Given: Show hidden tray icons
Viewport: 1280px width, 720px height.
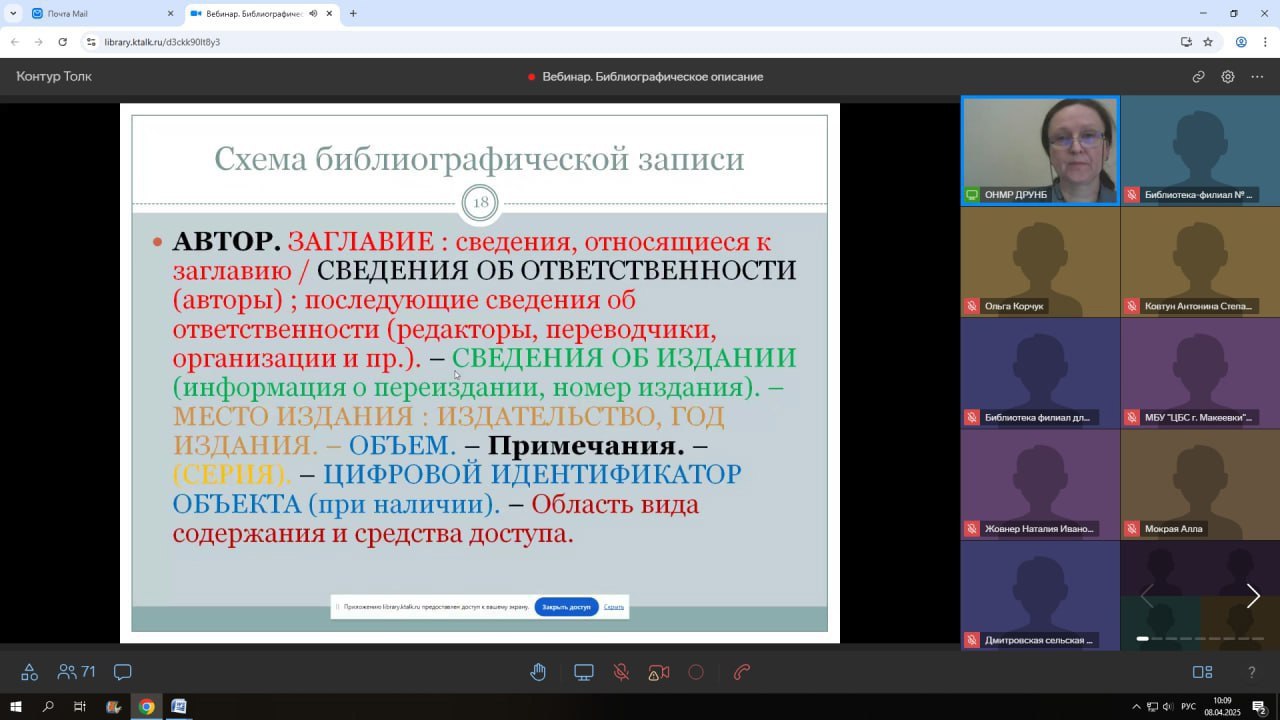Looking at the screenshot, I should [1135, 707].
